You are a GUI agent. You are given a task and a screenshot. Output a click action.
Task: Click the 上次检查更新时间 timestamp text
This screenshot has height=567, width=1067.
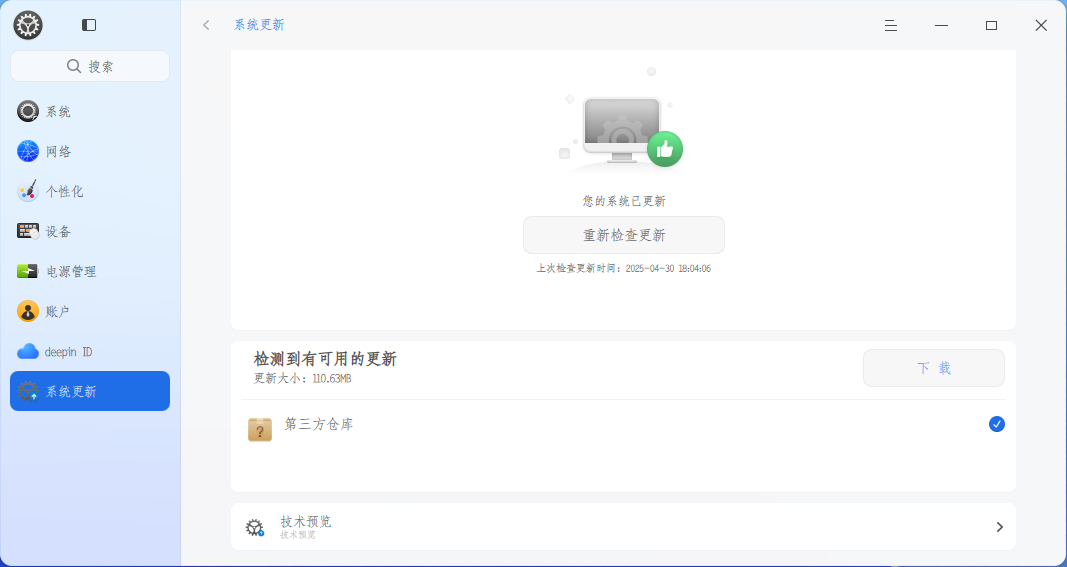pos(623,269)
